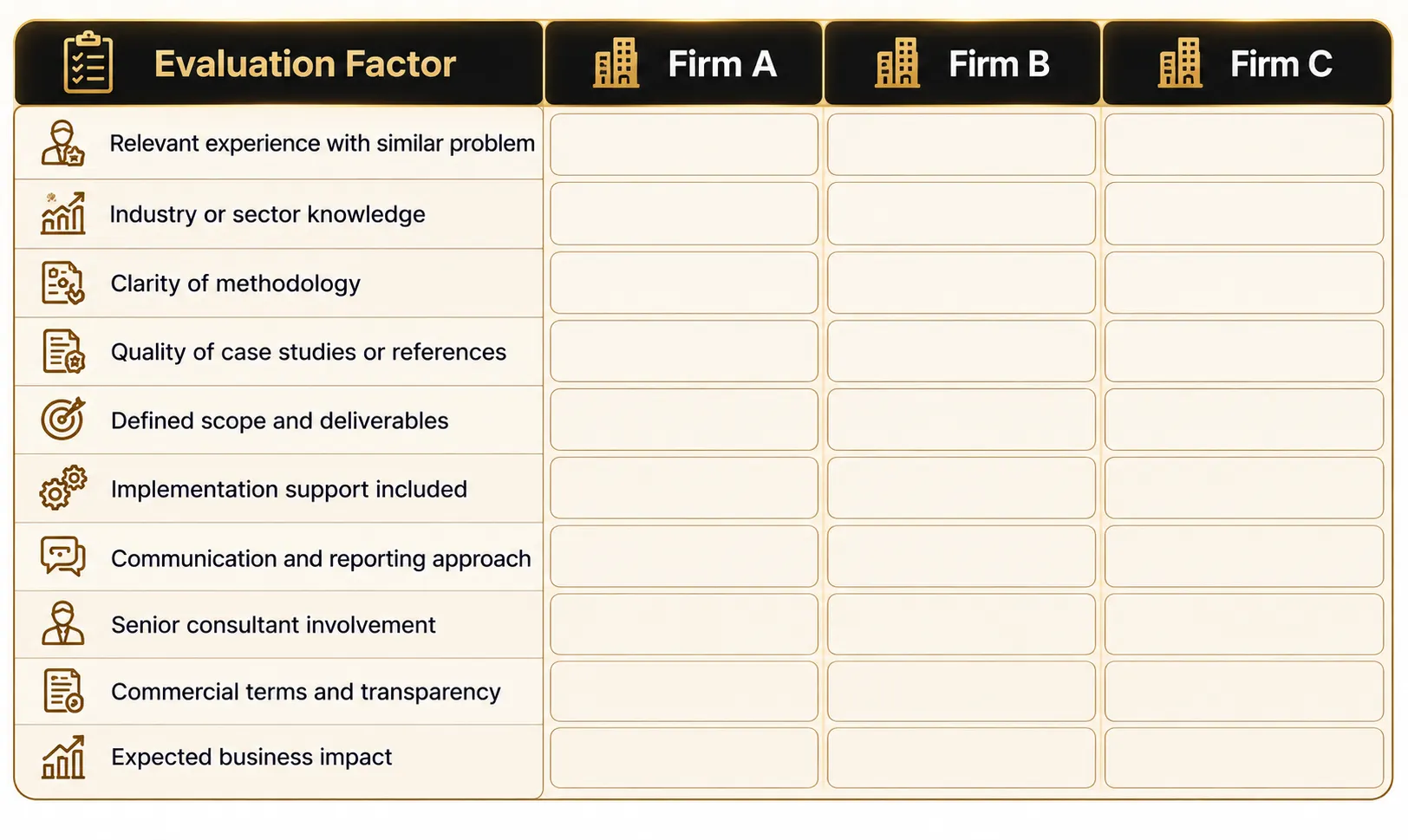Click Firm B cell for clarity of methodology
The image size is (1408, 840).
click(x=961, y=283)
